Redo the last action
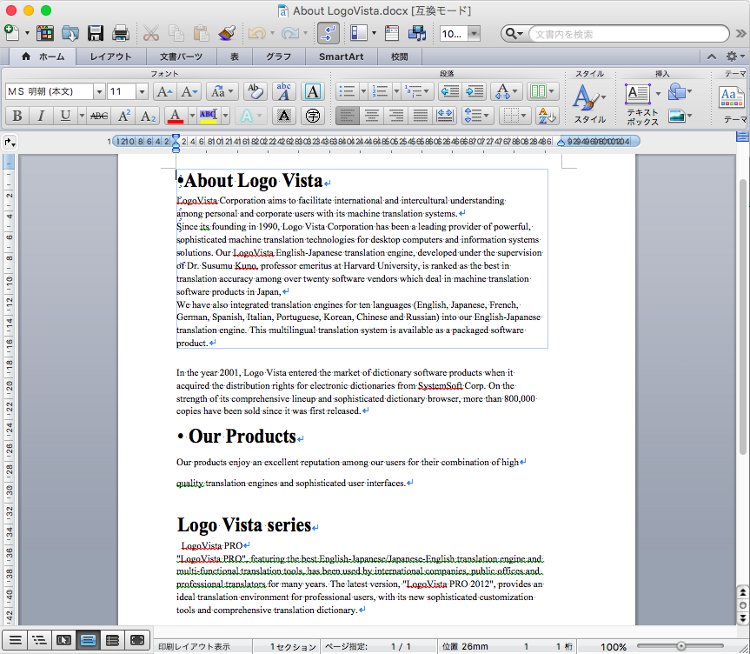The width and height of the screenshot is (750, 654). pyautogui.click(x=289, y=33)
